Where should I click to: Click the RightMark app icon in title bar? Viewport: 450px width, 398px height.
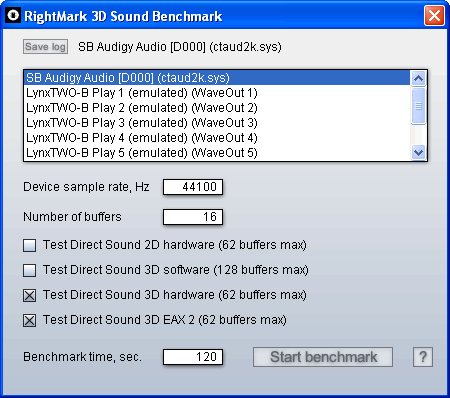tap(14, 15)
